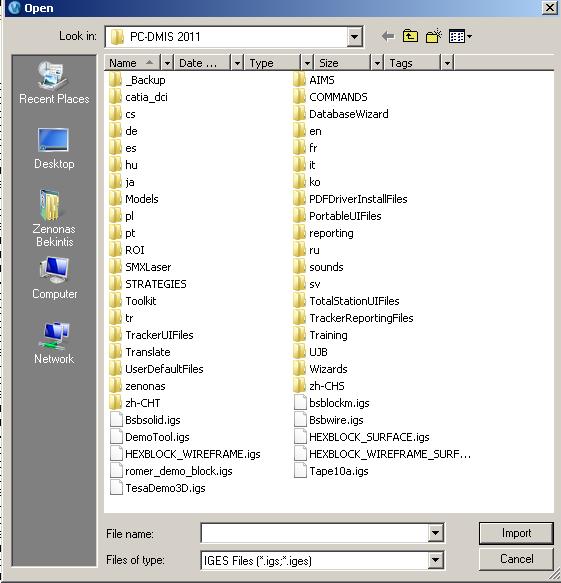Create a new folder

[433, 36]
